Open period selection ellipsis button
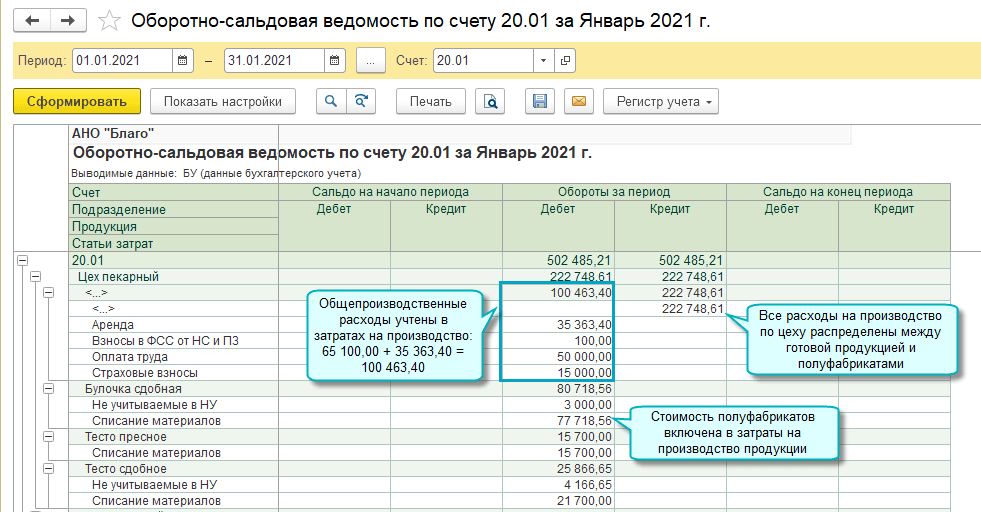Screen dimensions: 981x512 click(370, 61)
